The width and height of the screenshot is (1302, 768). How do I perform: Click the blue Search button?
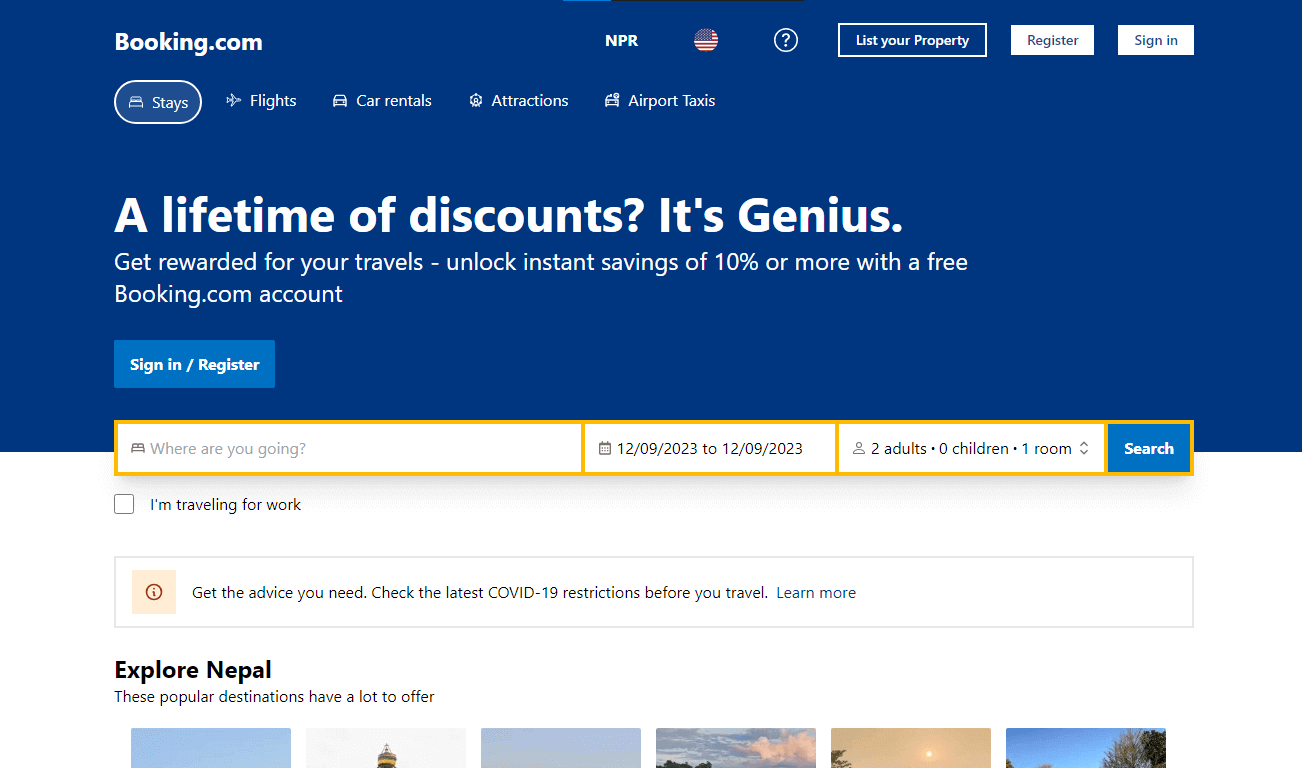coord(1149,448)
